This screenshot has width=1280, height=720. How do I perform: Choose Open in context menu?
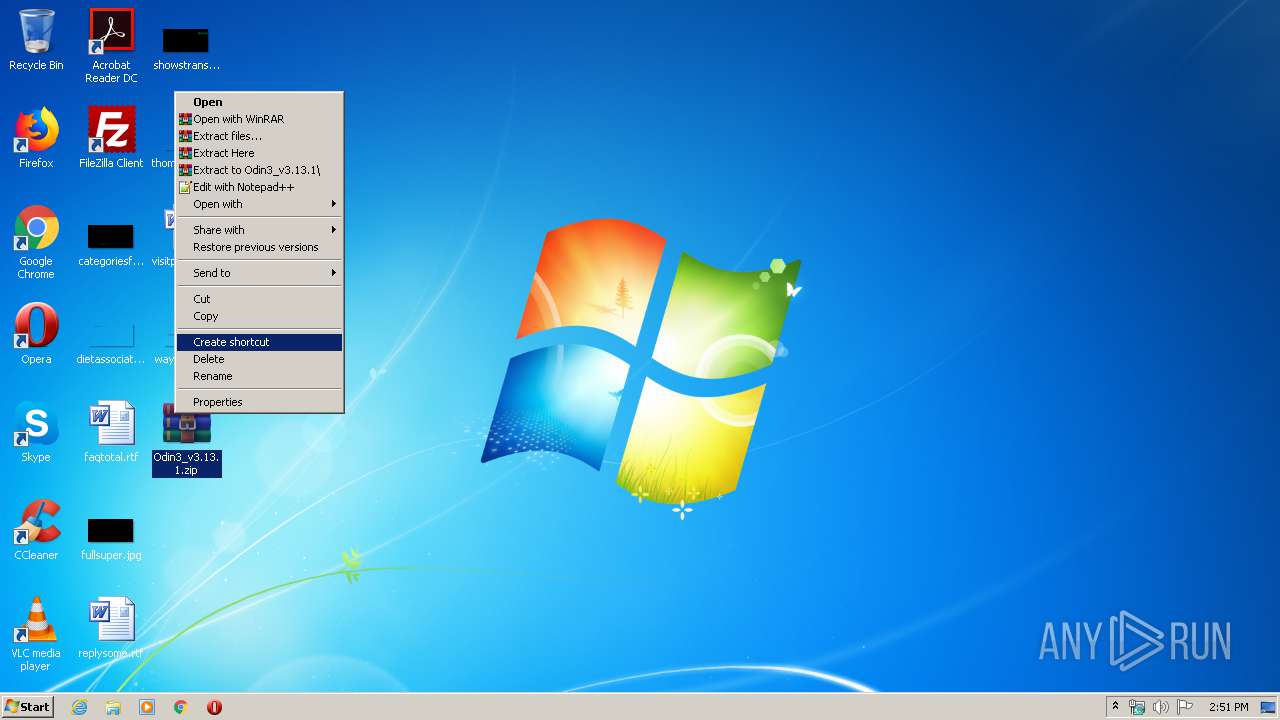[x=259, y=102]
